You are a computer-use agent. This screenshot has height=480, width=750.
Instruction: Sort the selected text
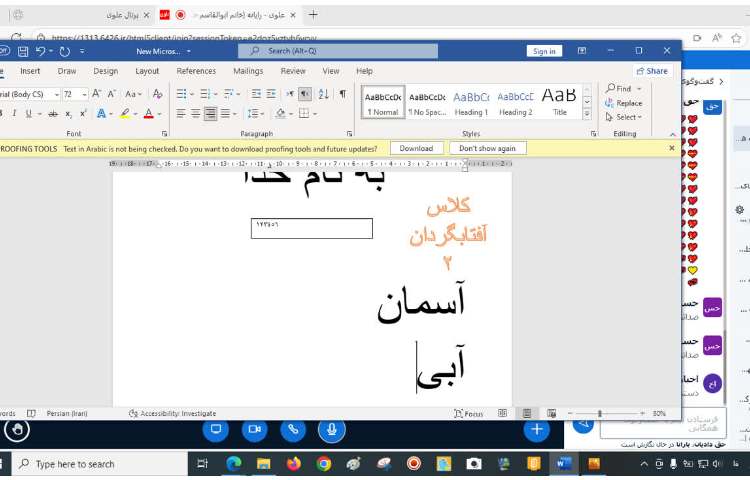323,94
